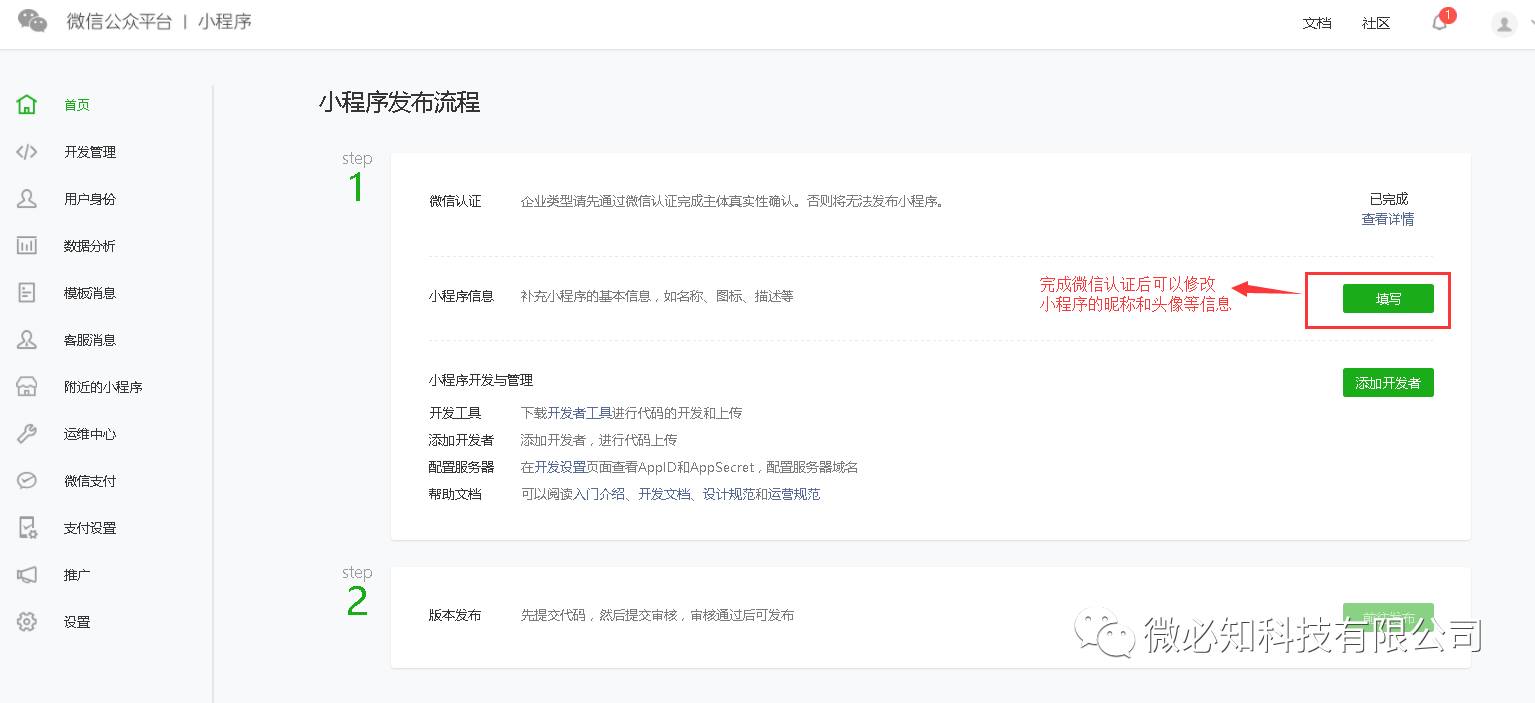Screen dimensions: 1535x703
Task: Click the 数据分析 chart icon
Action: [x=27, y=246]
